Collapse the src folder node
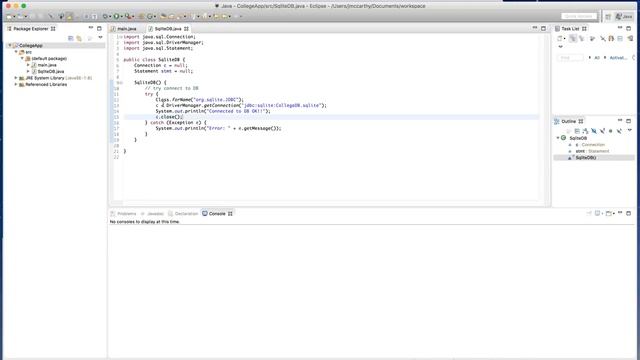The height and width of the screenshot is (360, 640). tap(16, 52)
